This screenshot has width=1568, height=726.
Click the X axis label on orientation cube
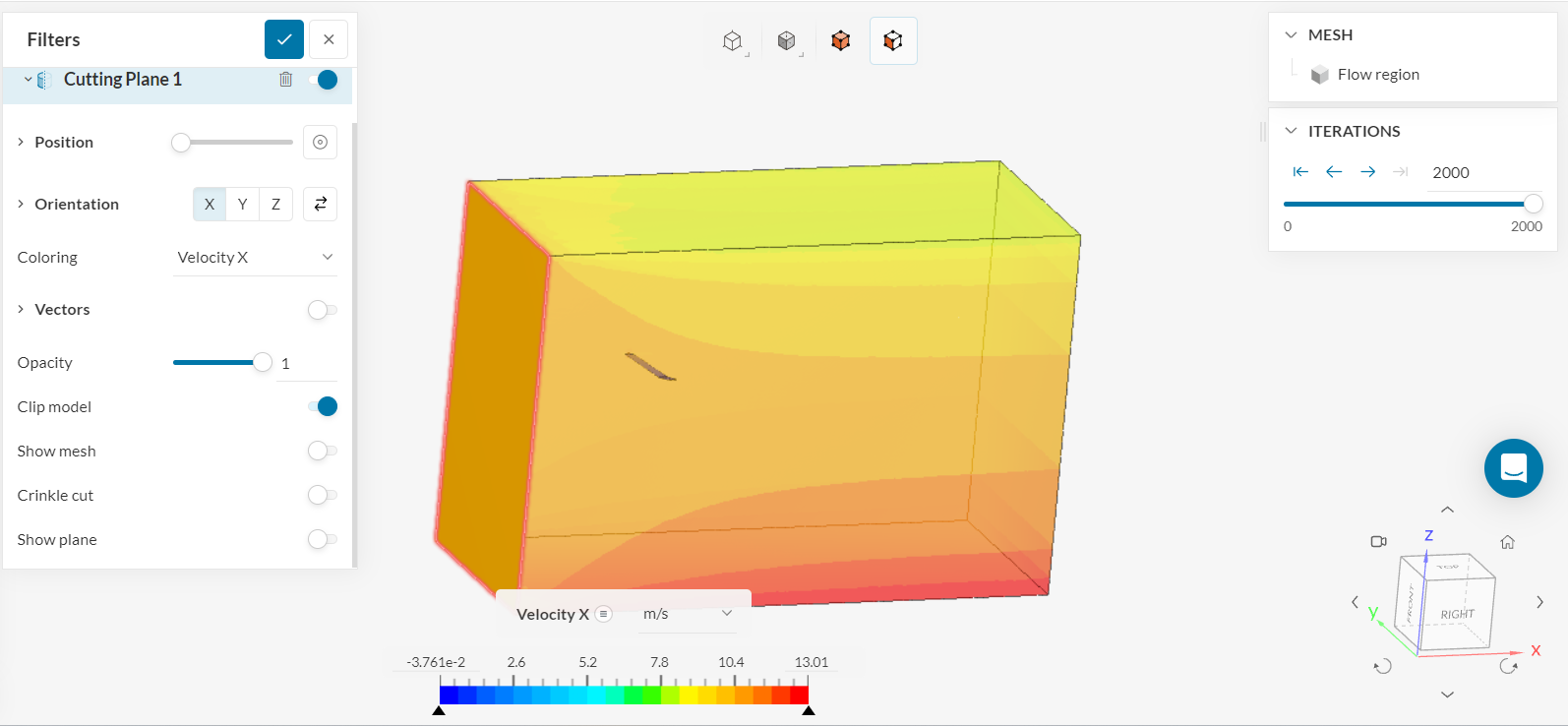1536,651
